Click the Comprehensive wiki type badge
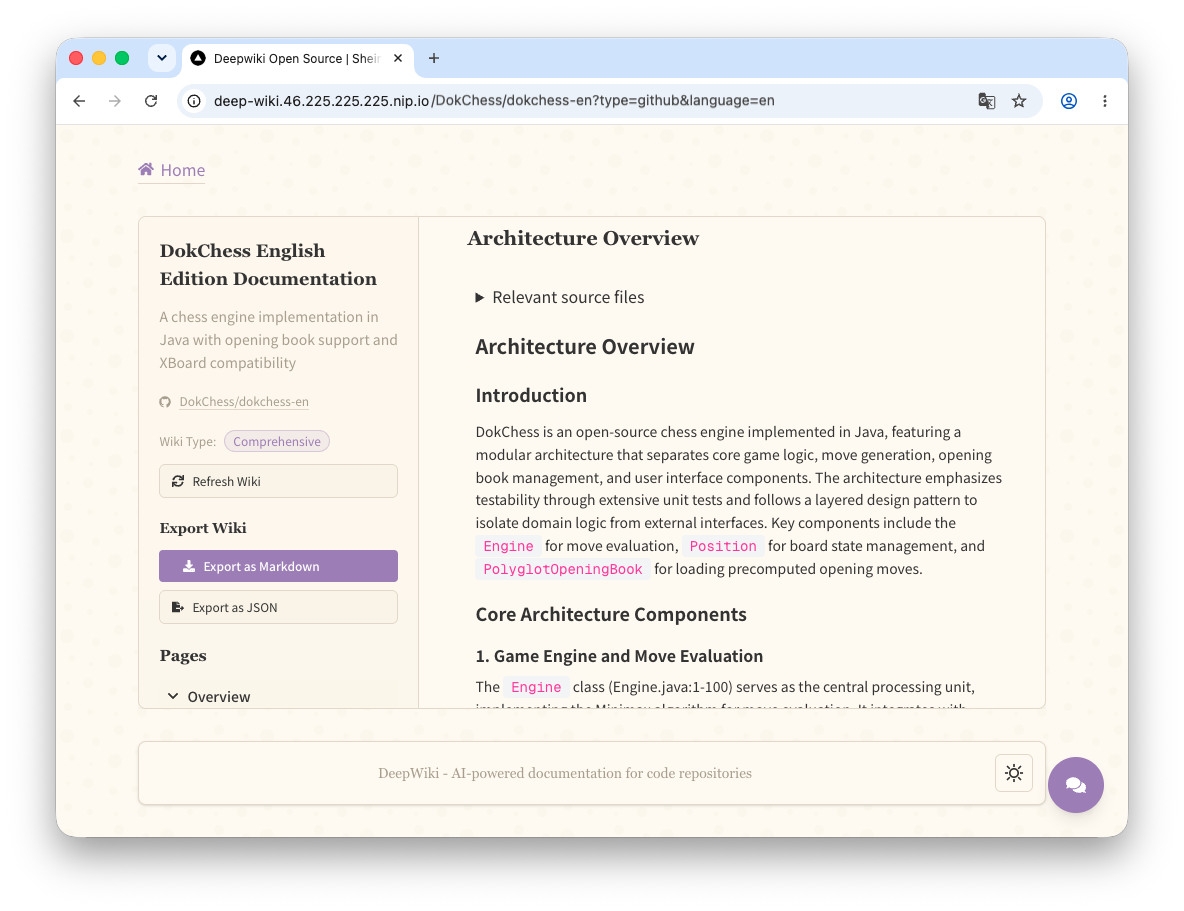1184x911 pixels. 276,441
